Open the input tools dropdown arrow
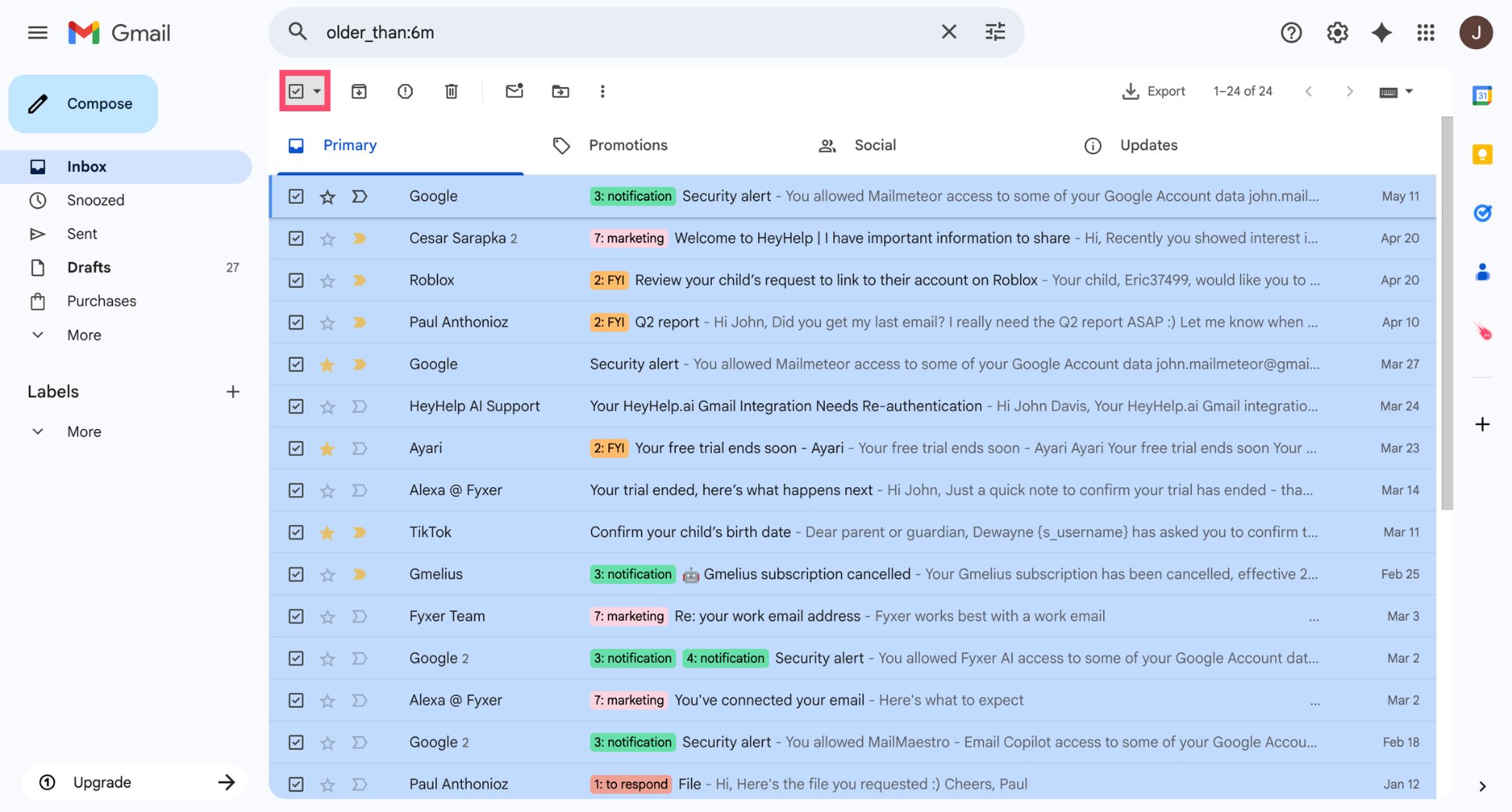 point(1409,91)
